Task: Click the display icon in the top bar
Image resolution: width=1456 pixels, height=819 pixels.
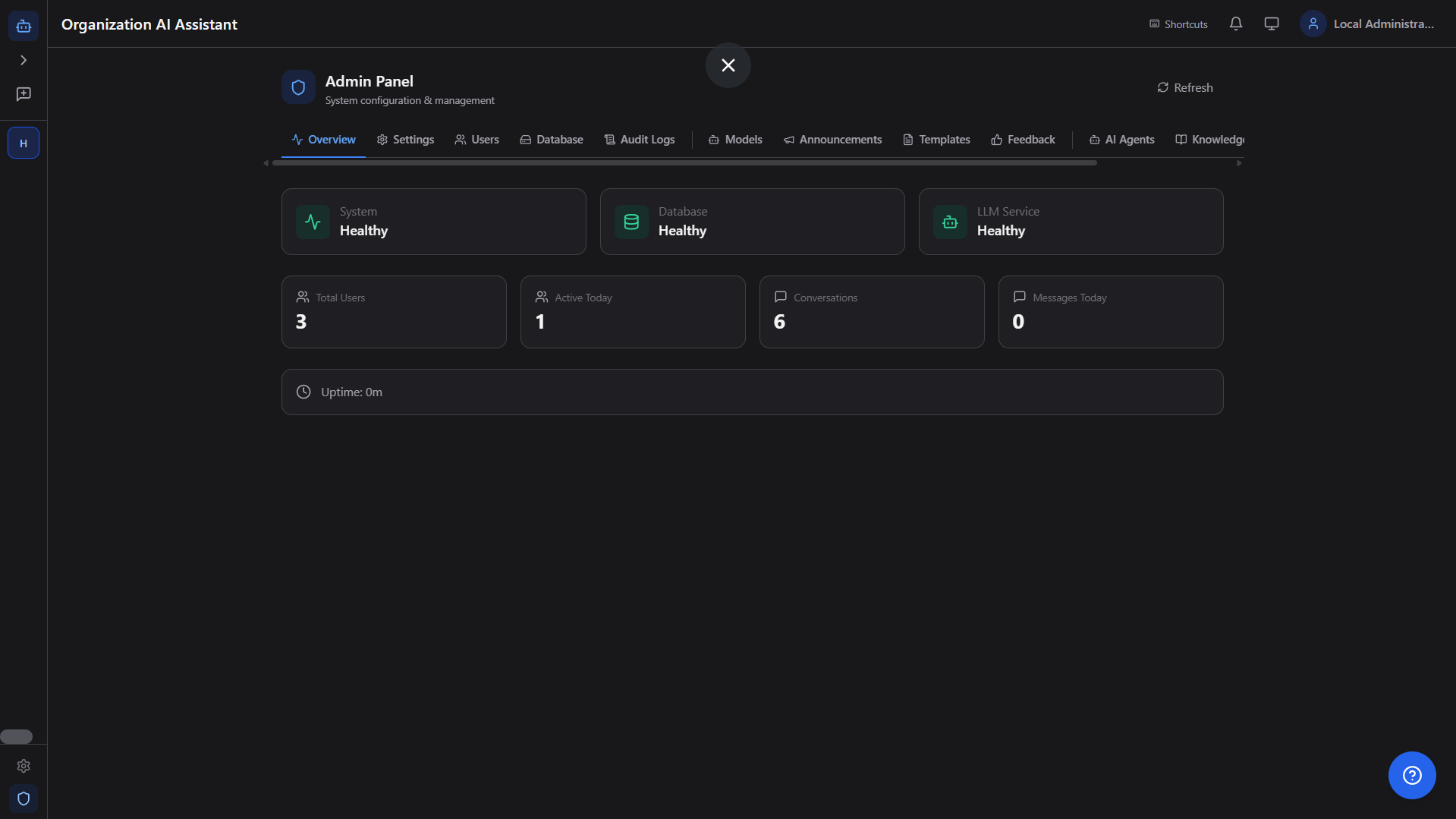Action: tap(1271, 24)
